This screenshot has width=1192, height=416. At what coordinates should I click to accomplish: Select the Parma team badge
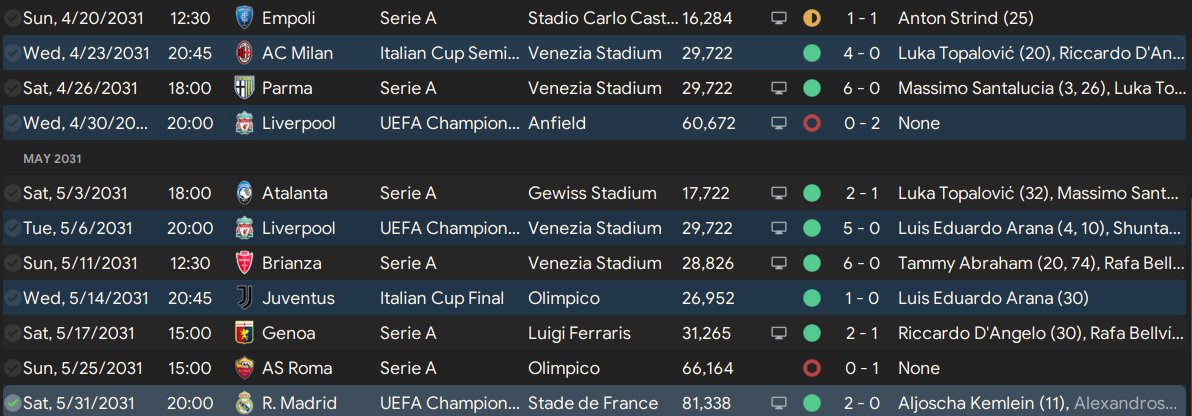[x=243, y=88]
